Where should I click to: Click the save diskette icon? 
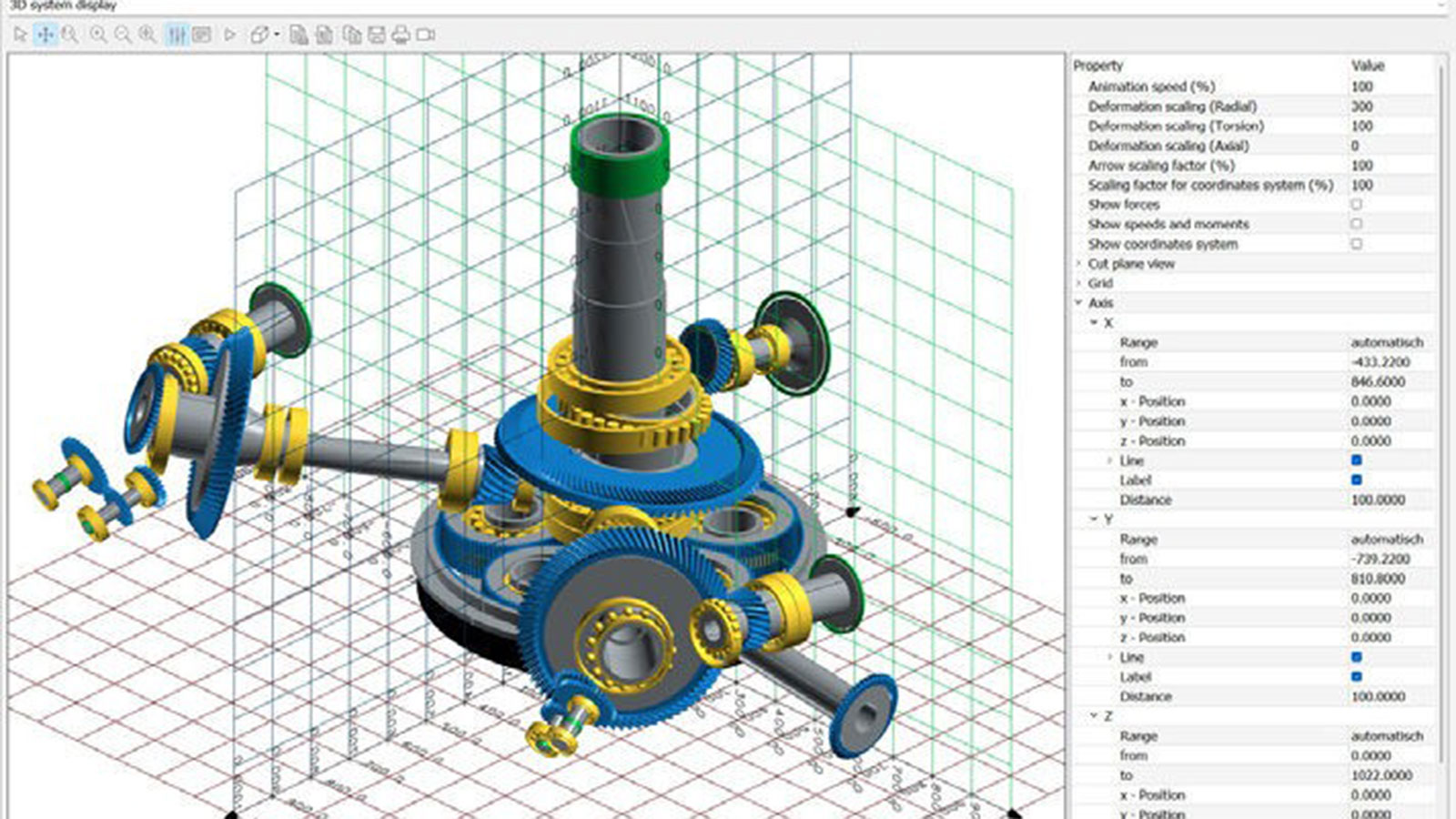pyautogui.click(x=376, y=35)
